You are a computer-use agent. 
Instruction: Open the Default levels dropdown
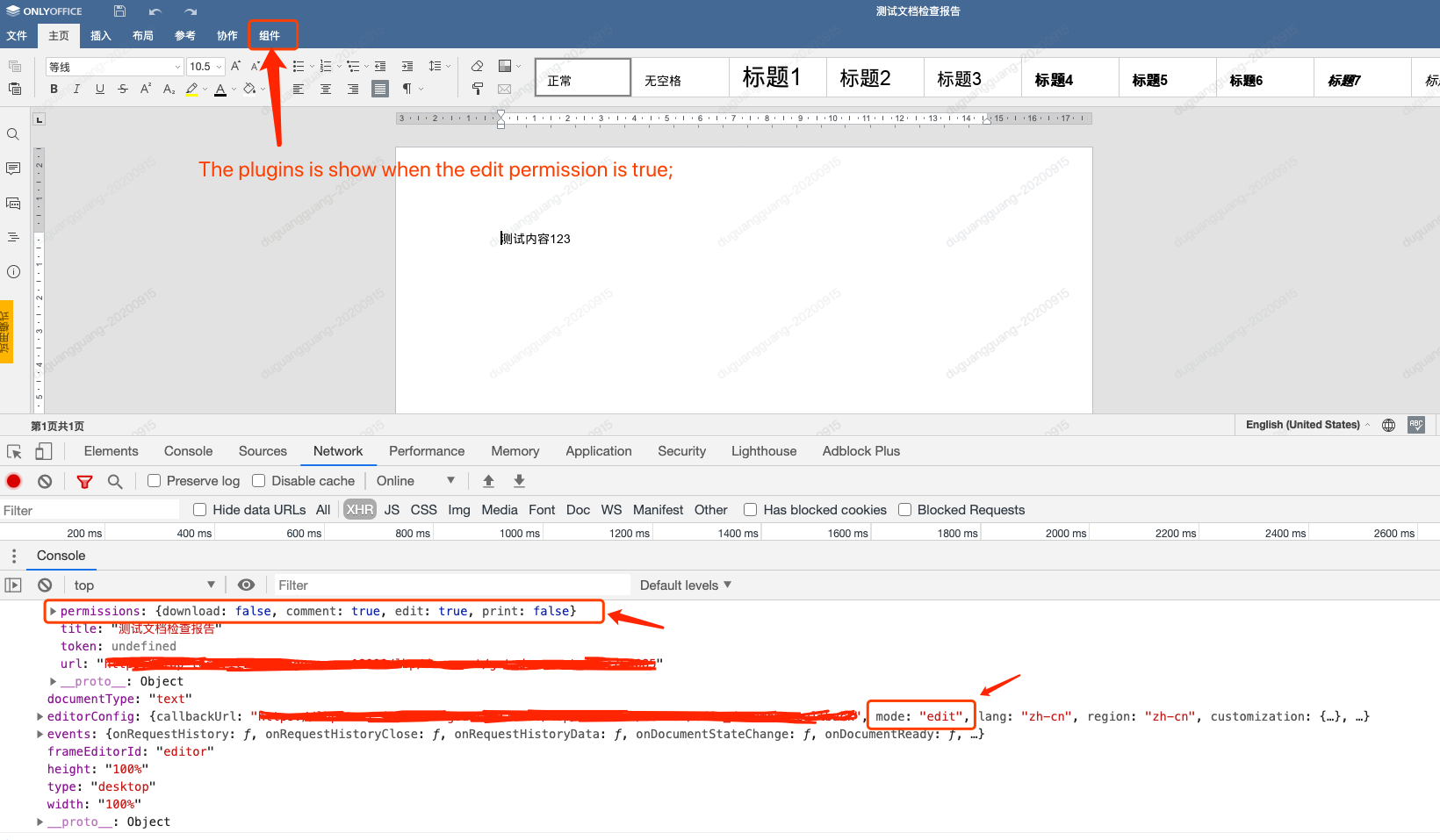point(684,585)
